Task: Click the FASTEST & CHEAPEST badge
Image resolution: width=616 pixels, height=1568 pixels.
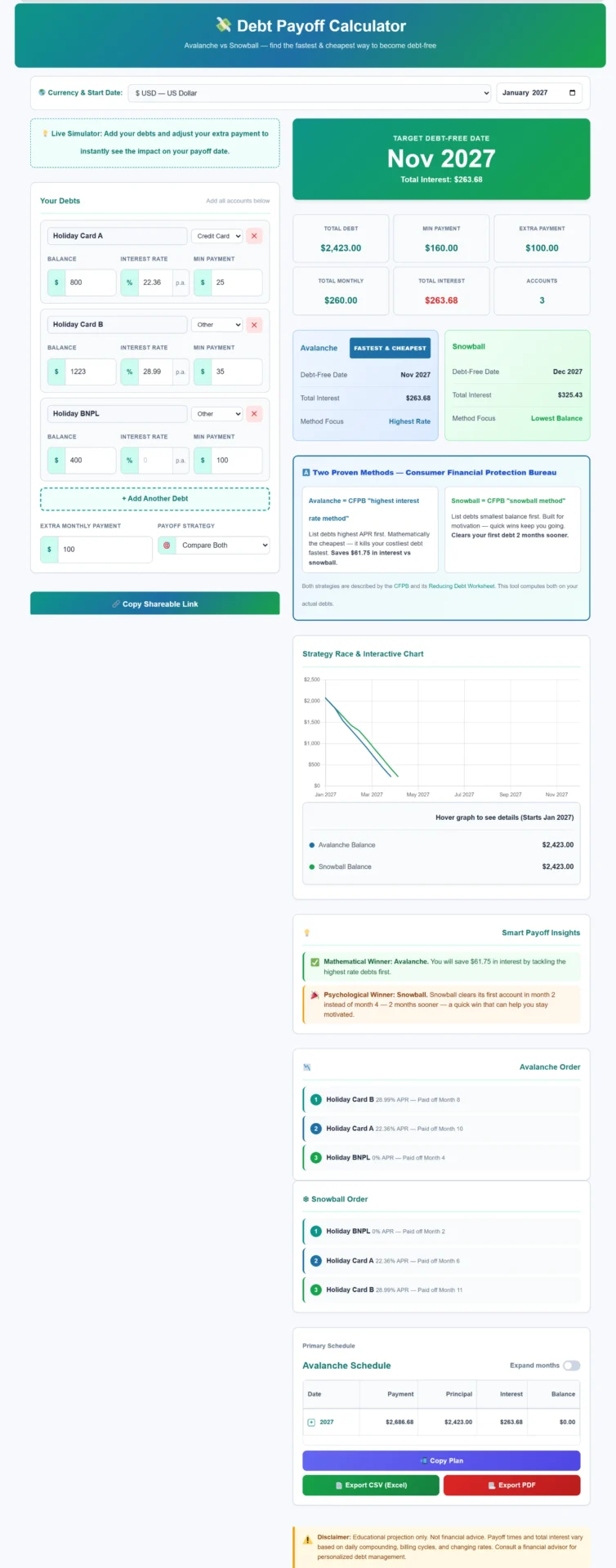Action: click(x=390, y=348)
